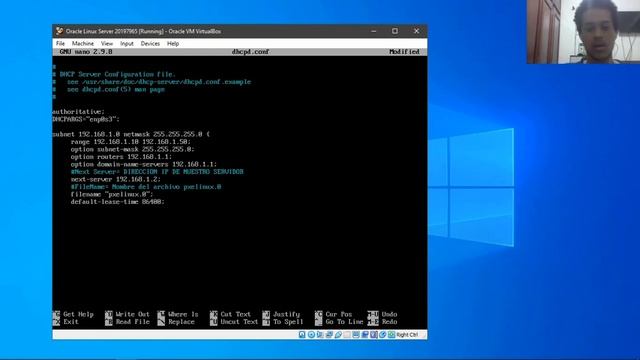Open the File menu
The height and width of the screenshot is (360, 640).
click(x=60, y=43)
